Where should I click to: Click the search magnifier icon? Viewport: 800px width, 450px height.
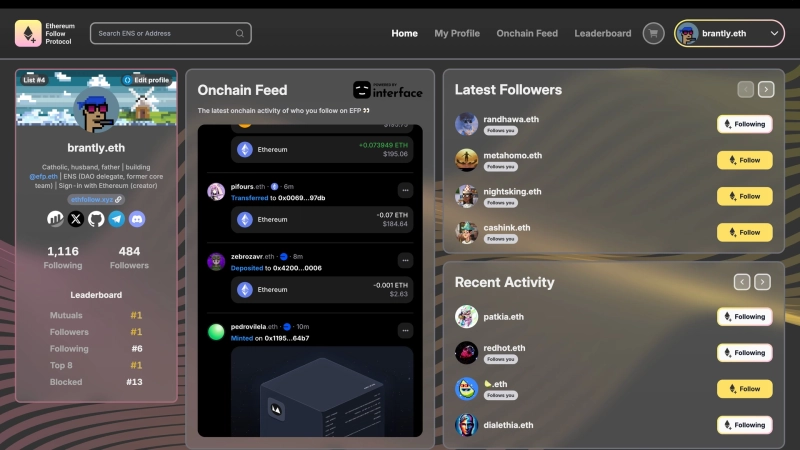240,33
